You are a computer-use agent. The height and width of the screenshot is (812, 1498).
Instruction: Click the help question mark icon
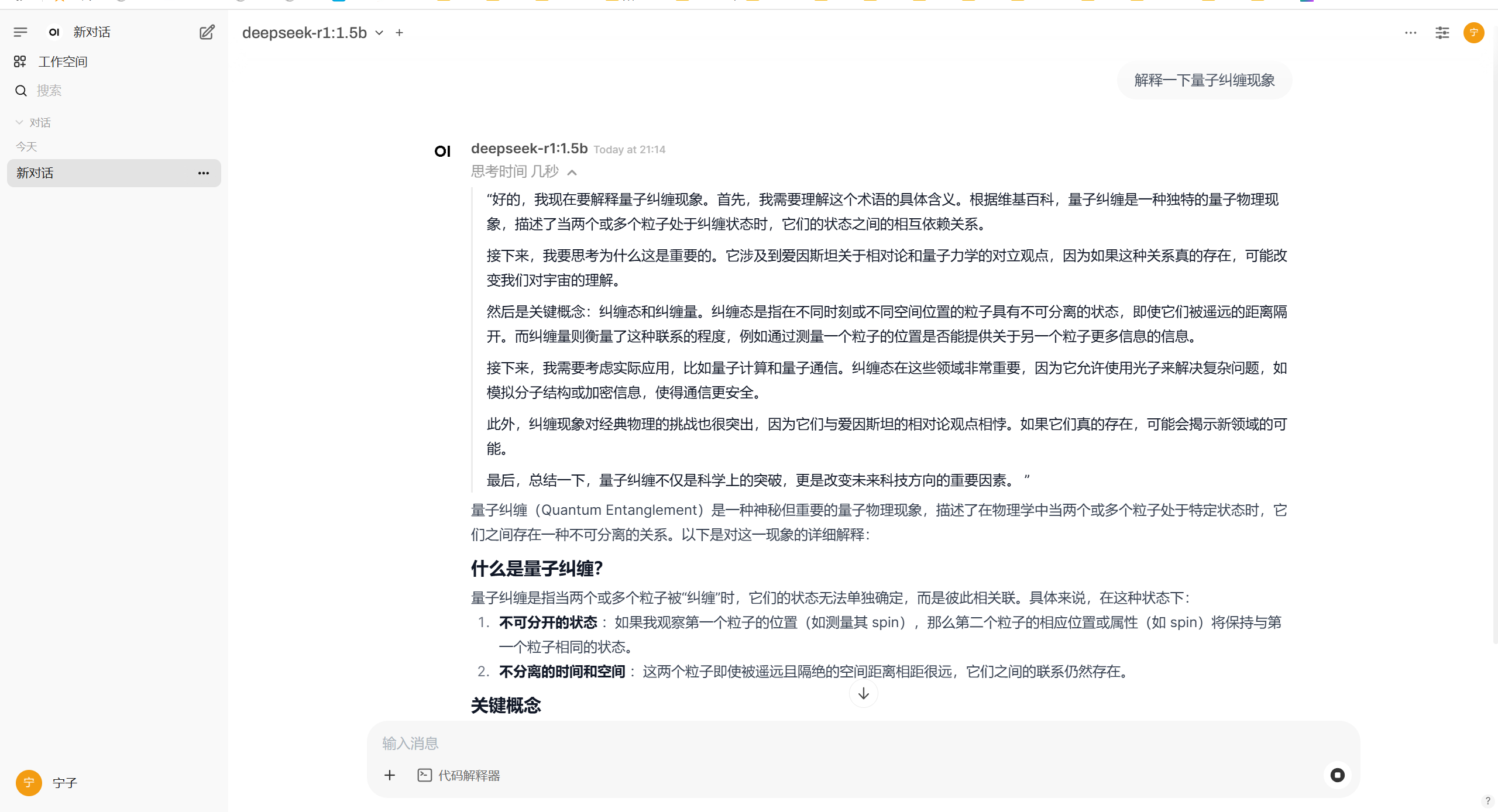pyautogui.click(x=1487, y=801)
